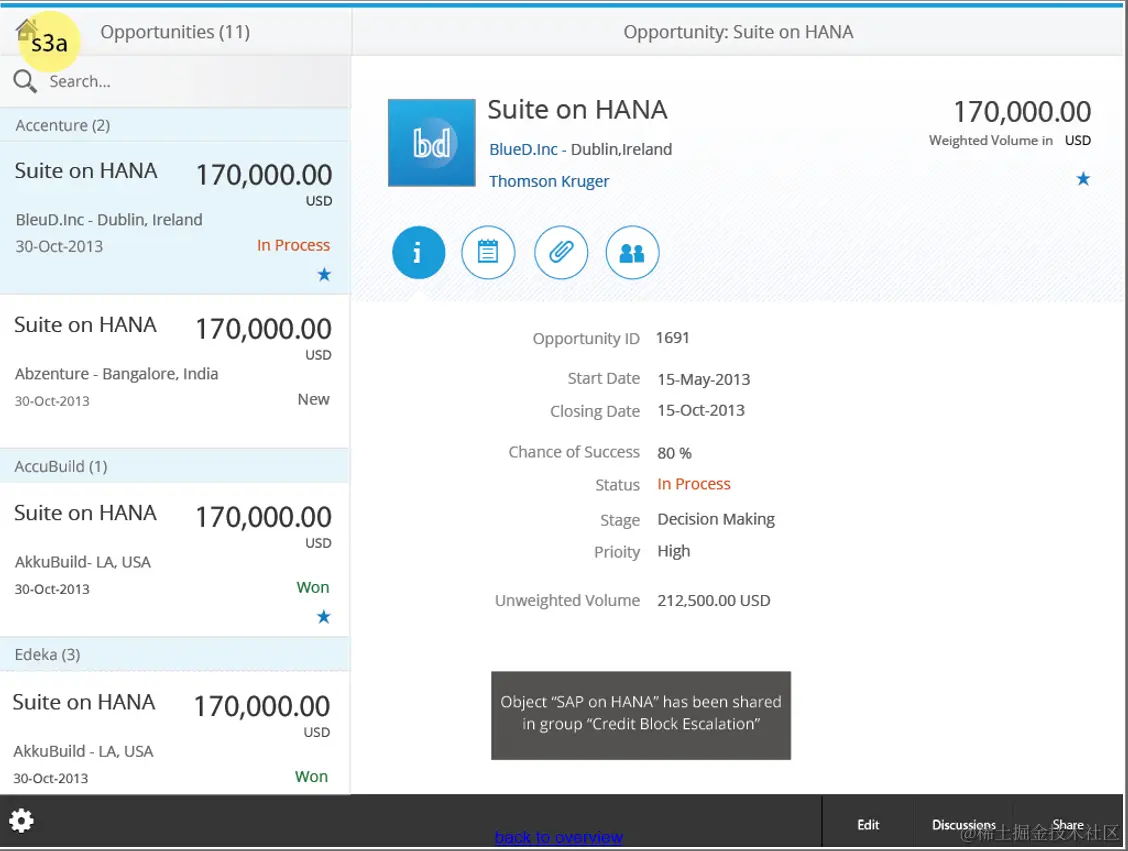Open the Info tab icon
The image size is (1128, 851).
[x=418, y=252]
